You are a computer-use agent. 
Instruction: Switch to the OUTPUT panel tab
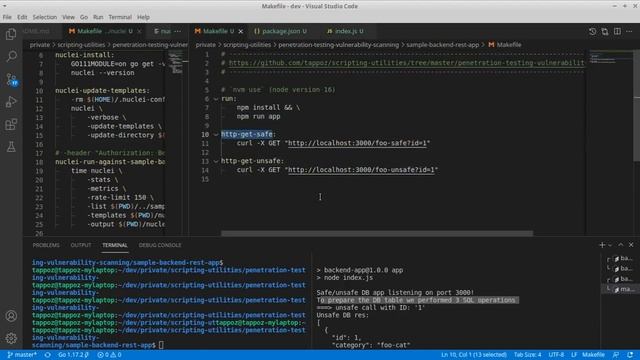(x=81, y=245)
